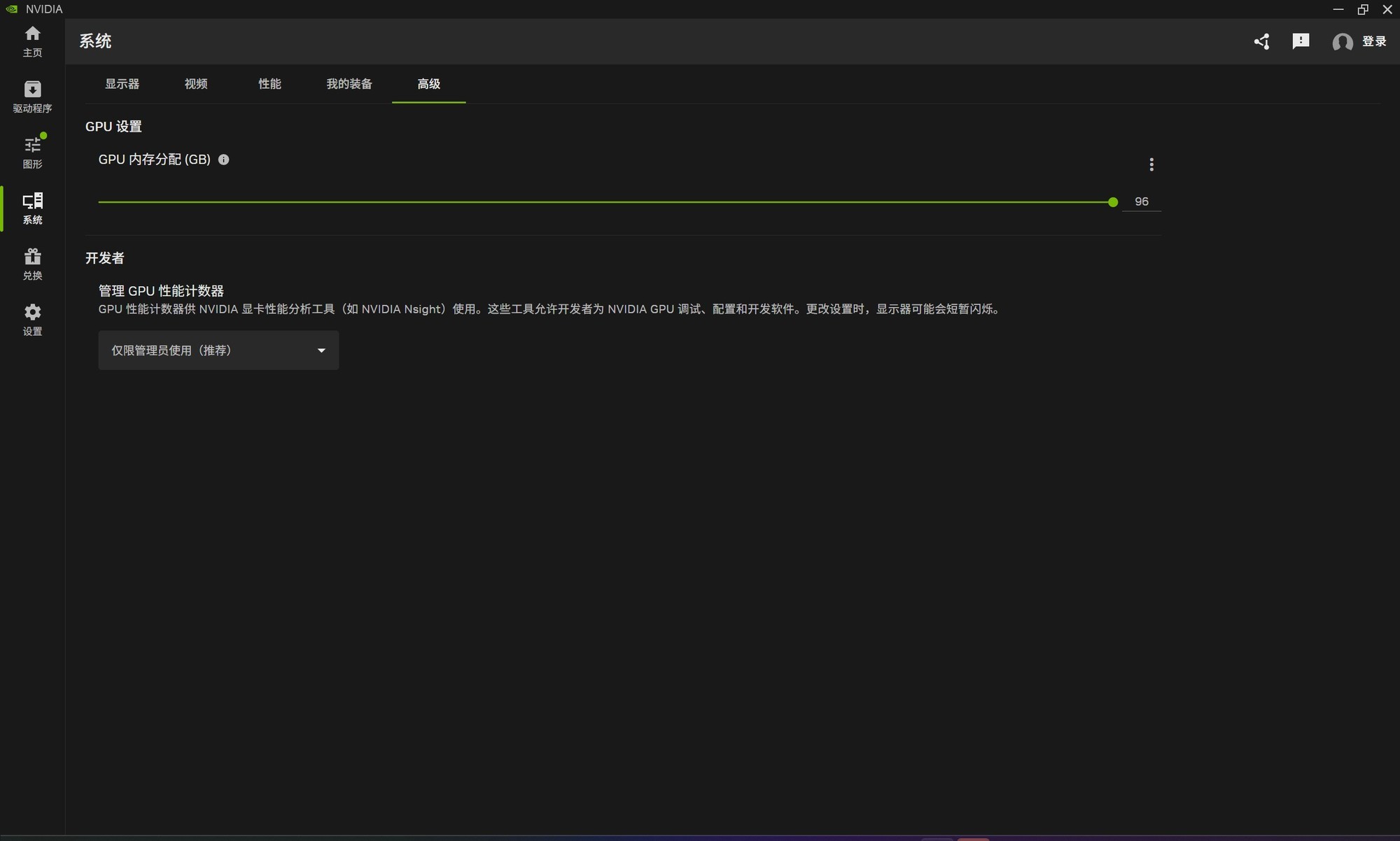The width and height of the screenshot is (1400, 841).
Task: Click the GPU 内存分配 (GB) label
Action: (154, 160)
